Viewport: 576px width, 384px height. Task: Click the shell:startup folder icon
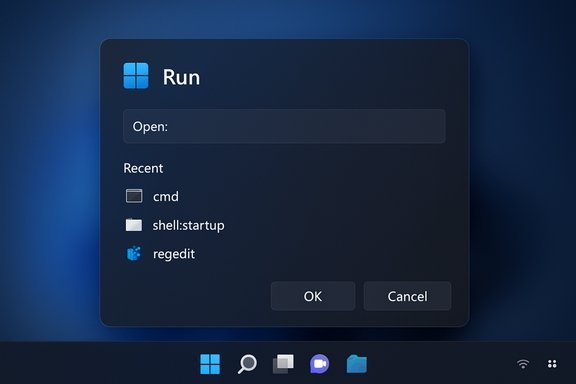click(x=134, y=225)
